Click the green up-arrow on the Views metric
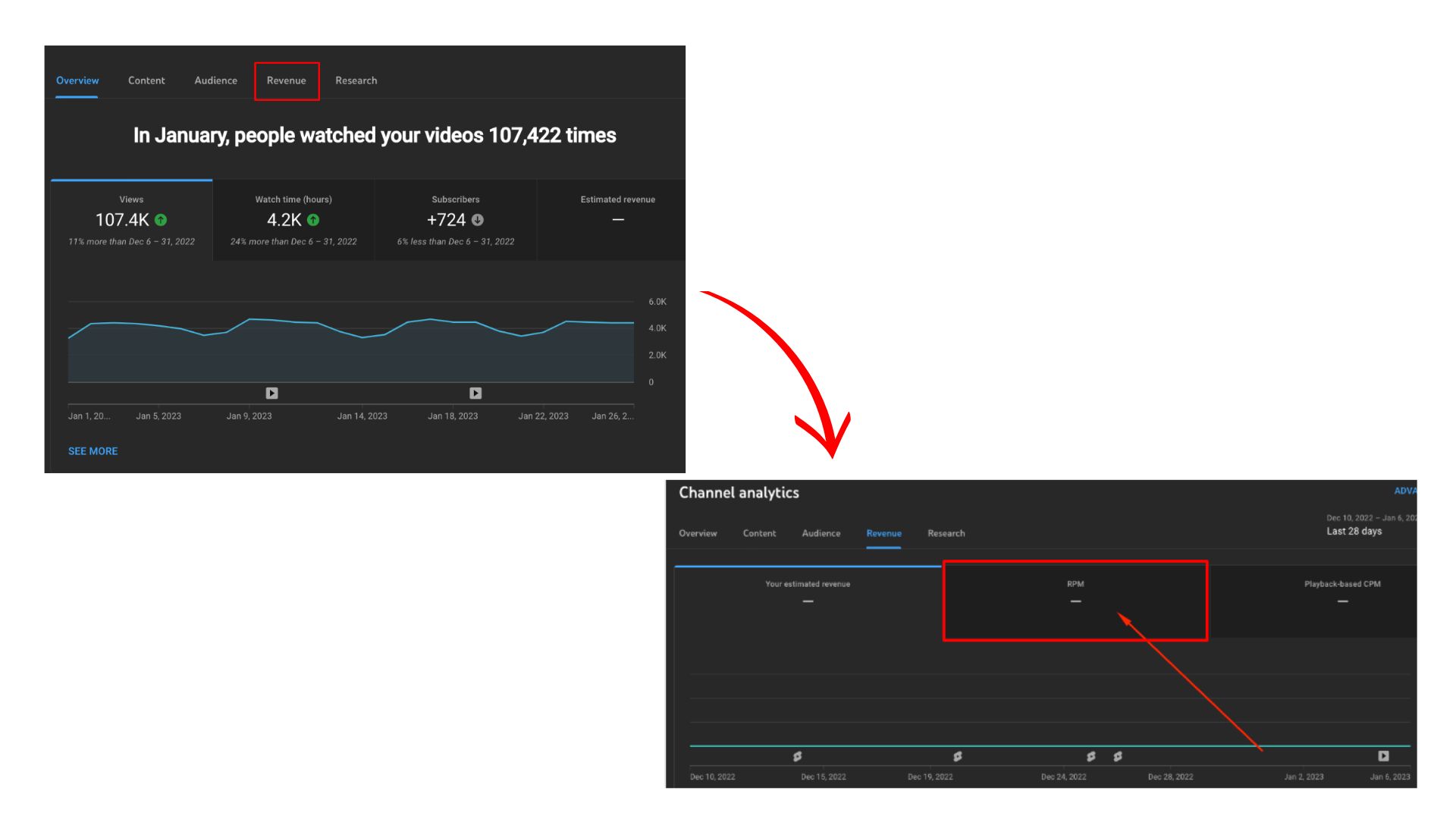 (159, 220)
